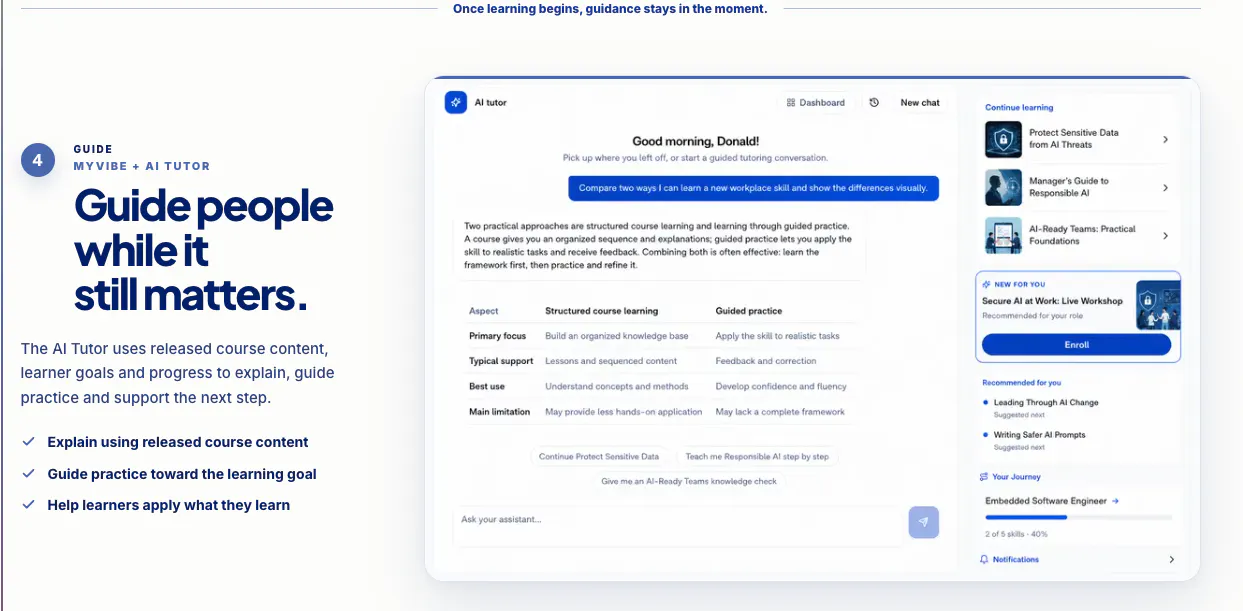The height and width of the screenshot is (611, 1243).
Task: Open Manager's Guide to Responsible AI chevron
Action: 1165,188
